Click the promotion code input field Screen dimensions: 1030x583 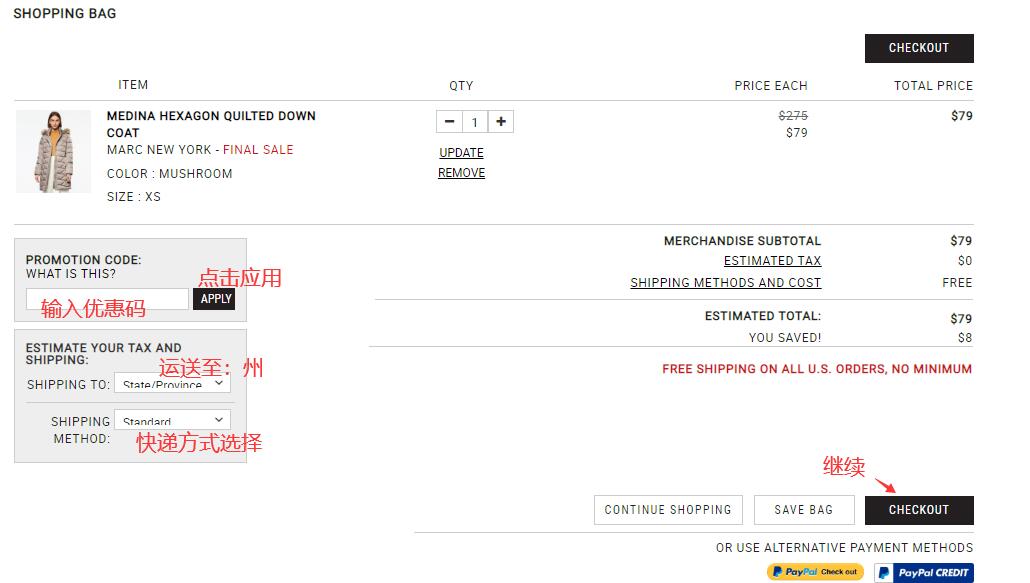(107, 298)
